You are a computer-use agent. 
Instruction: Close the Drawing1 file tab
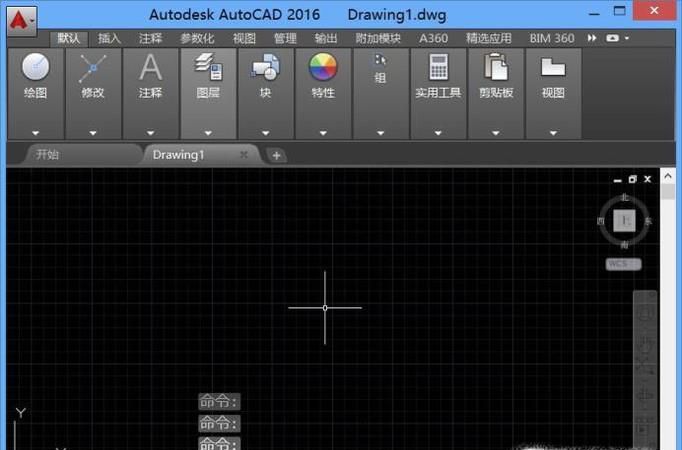[244, 154]
